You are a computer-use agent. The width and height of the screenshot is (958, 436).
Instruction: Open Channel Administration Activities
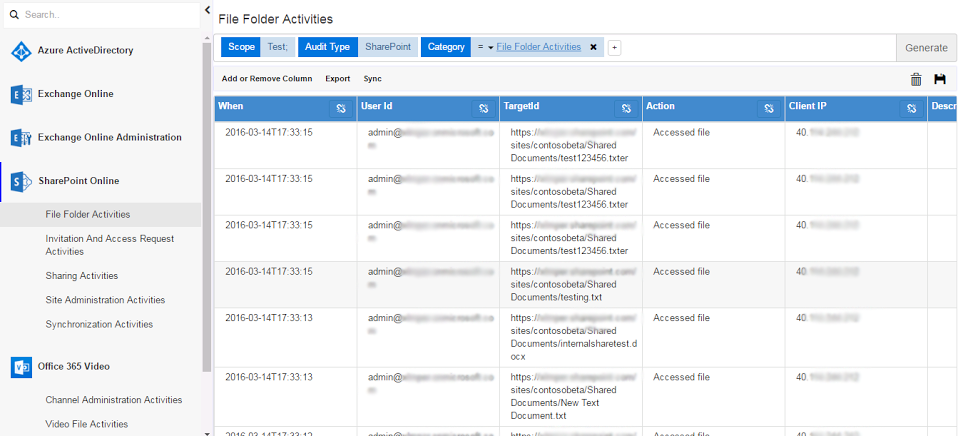coord(114,400)
